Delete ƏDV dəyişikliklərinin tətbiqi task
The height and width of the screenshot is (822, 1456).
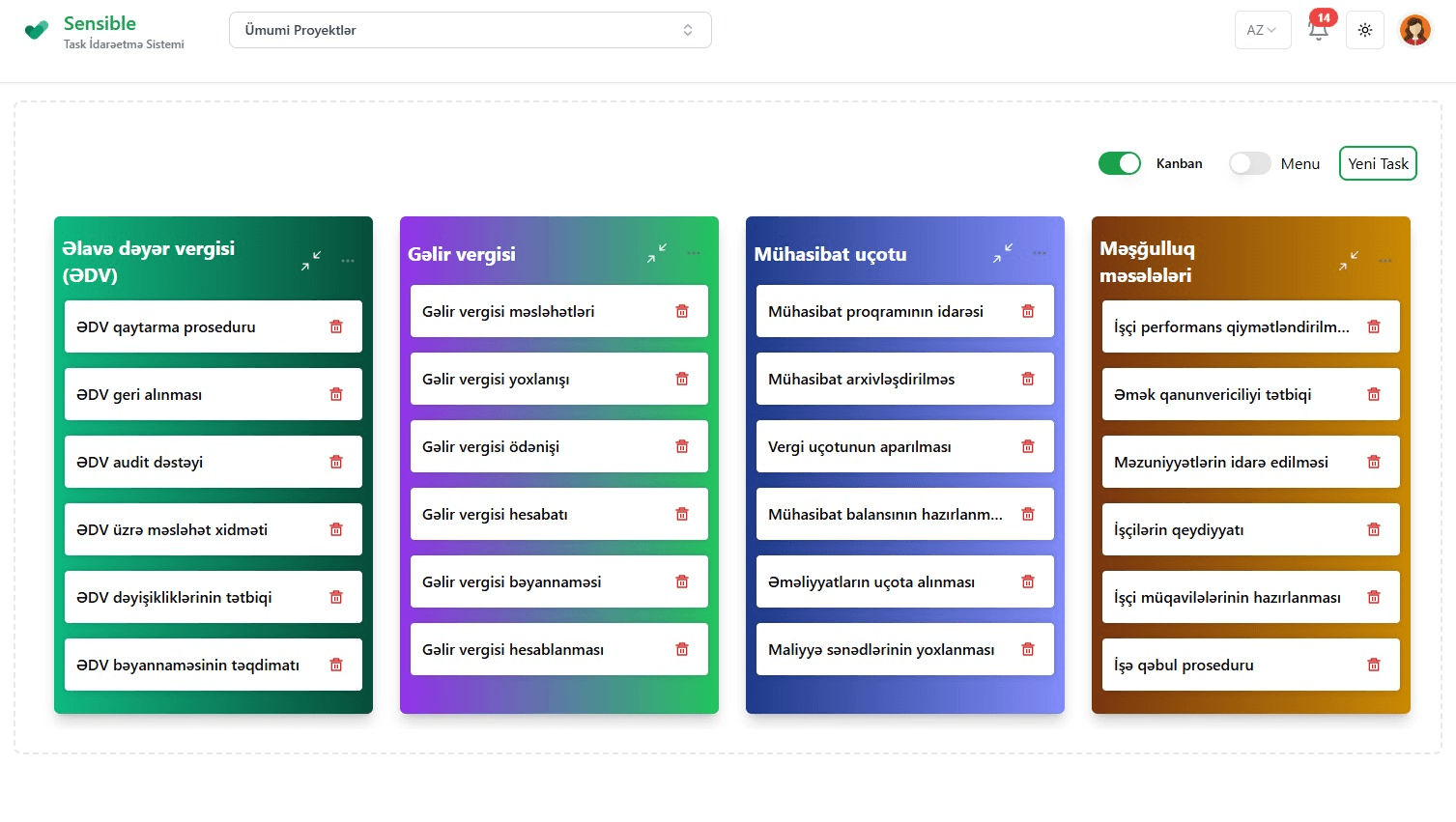336,597
